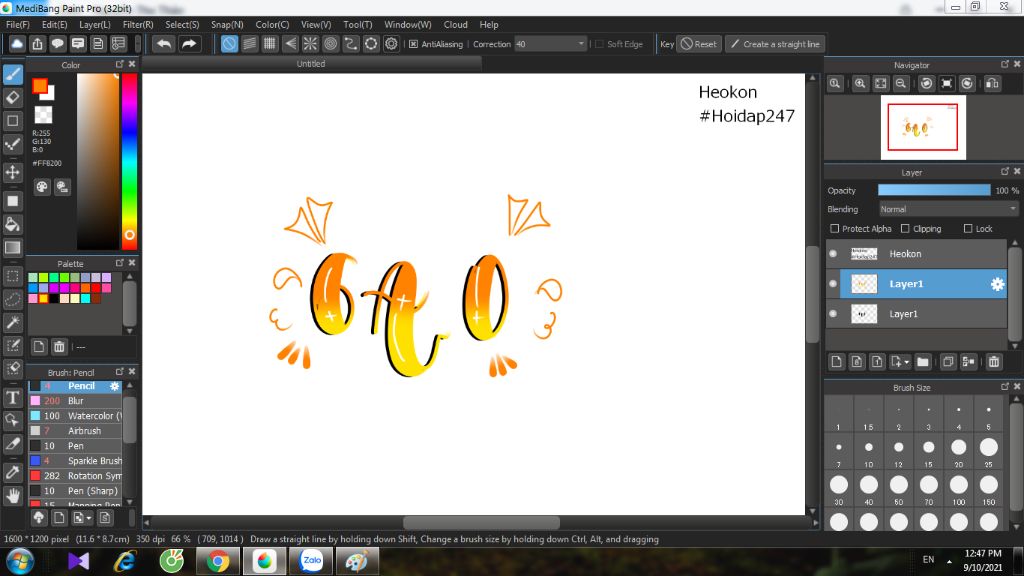Enable crisscross grid snap
This screenshot has width=1024, height=576.
point(270,44)
